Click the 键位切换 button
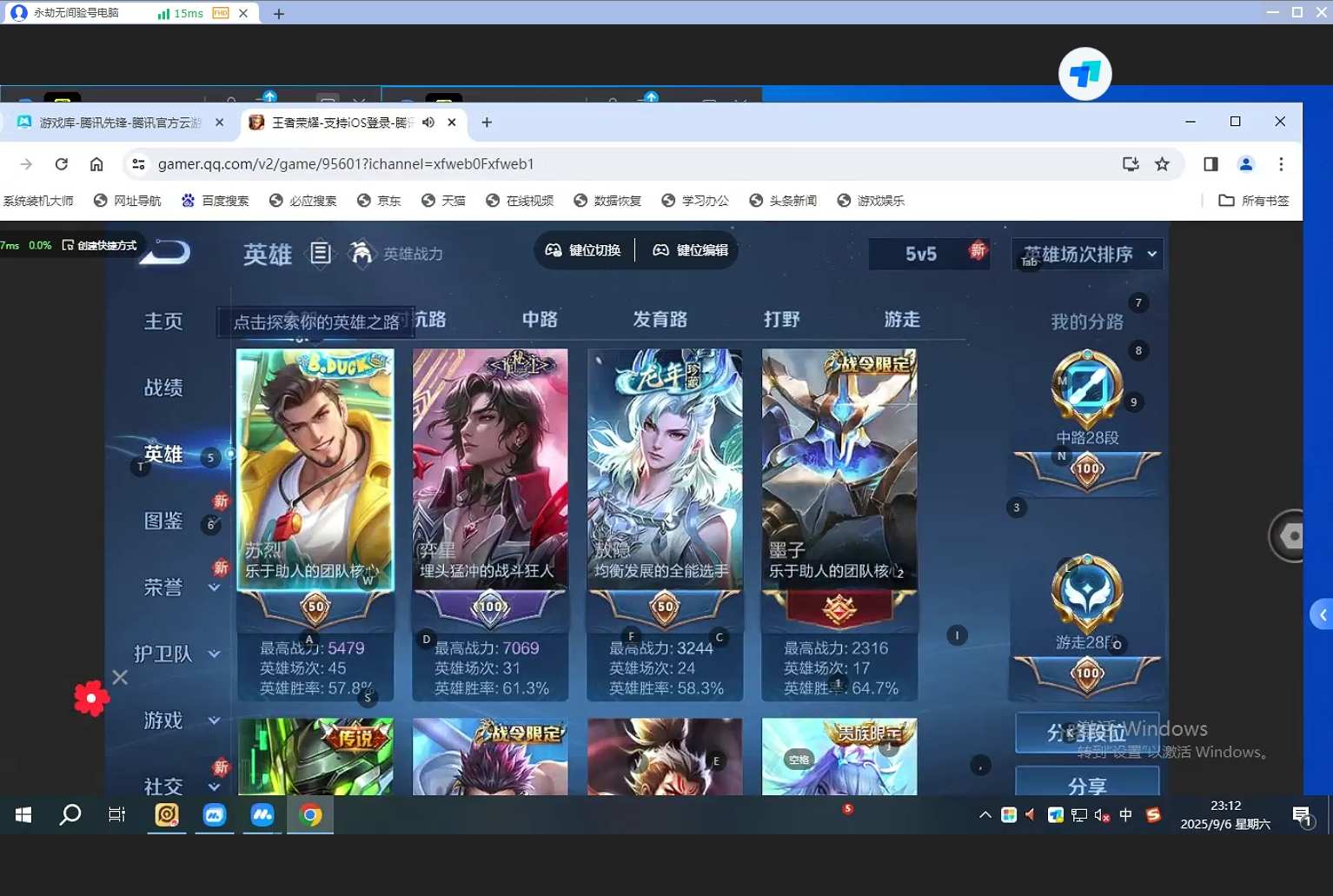 point(583,250)
